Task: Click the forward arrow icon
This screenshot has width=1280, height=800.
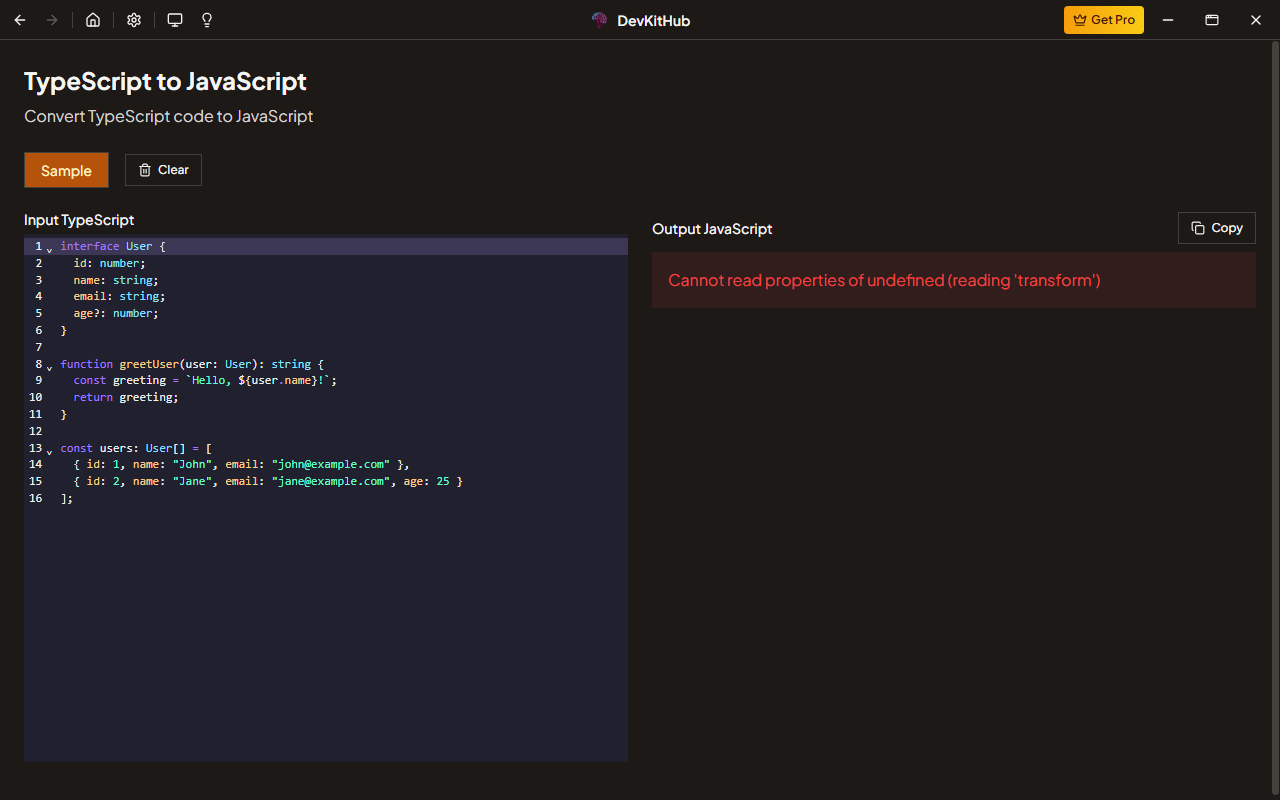Action: point(52,20)
